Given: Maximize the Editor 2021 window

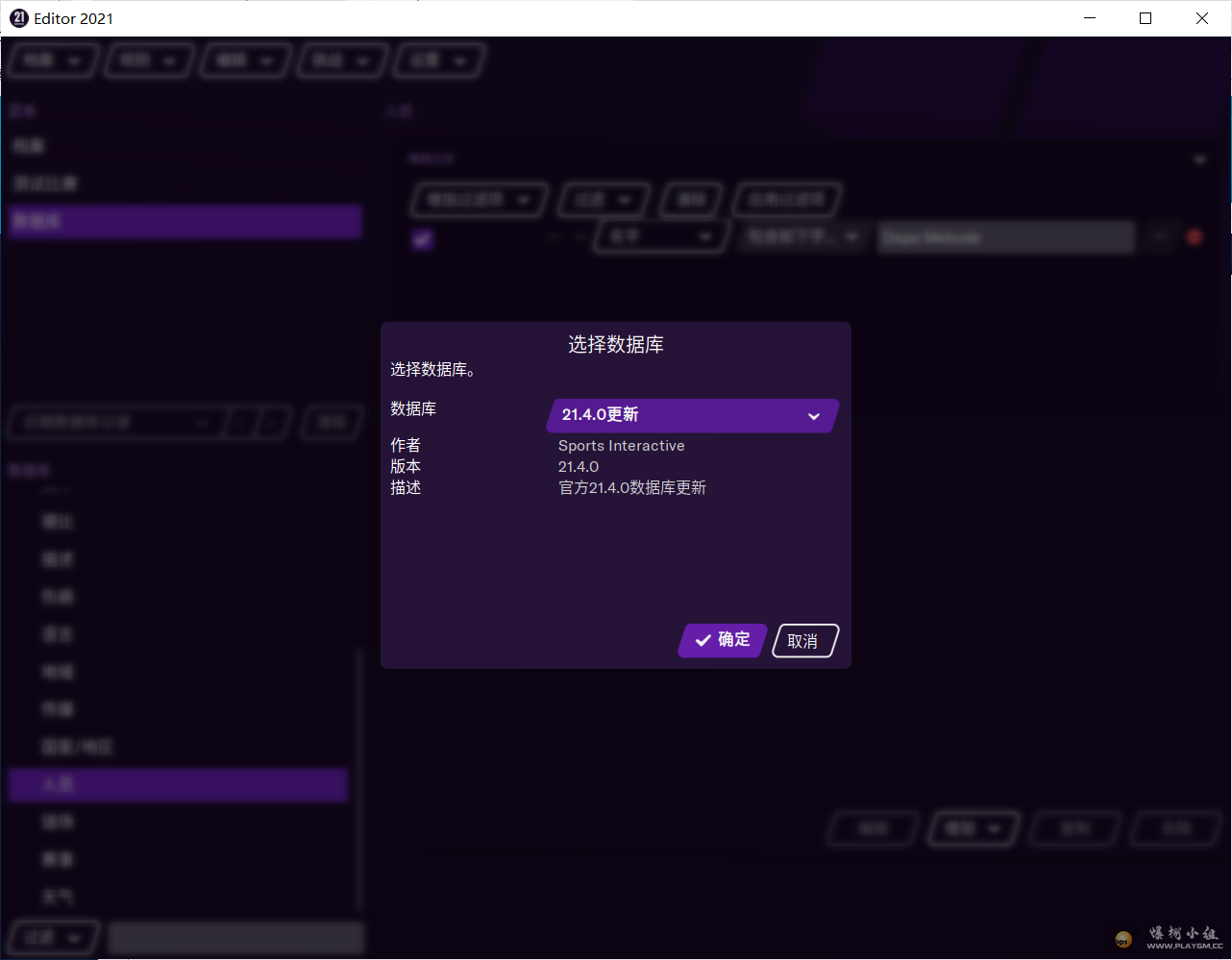Looking at the screenshot, I should (x=1146, y=18).
